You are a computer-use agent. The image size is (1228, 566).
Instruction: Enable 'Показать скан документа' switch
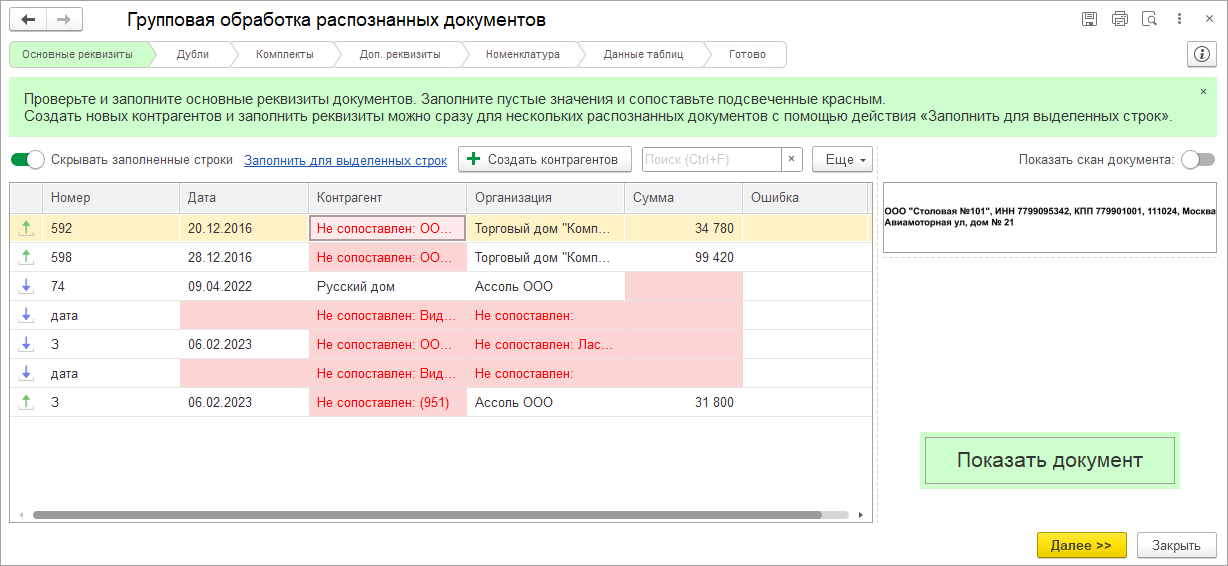point(1197,159)
